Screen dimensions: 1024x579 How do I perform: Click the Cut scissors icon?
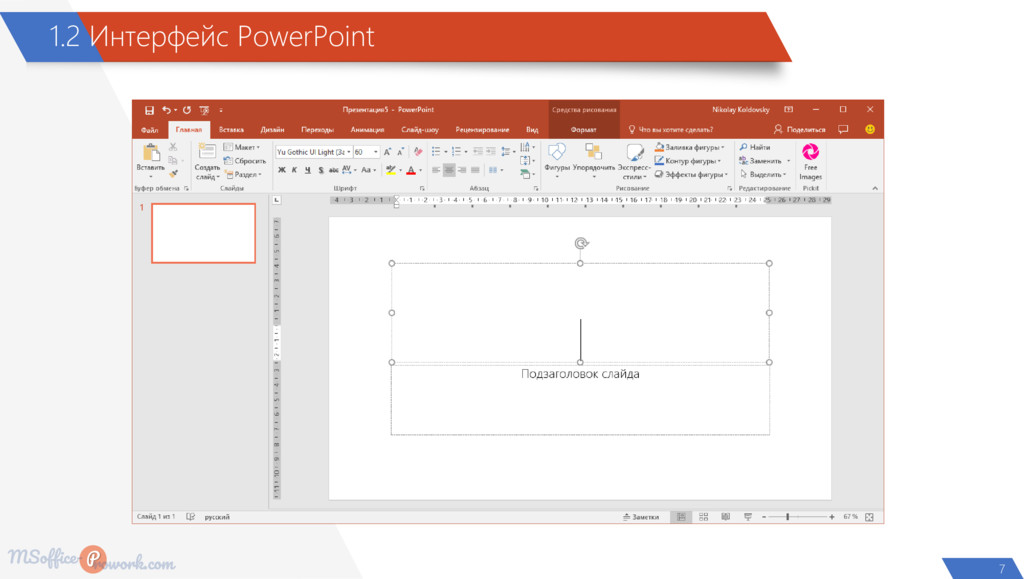(173, 148)
